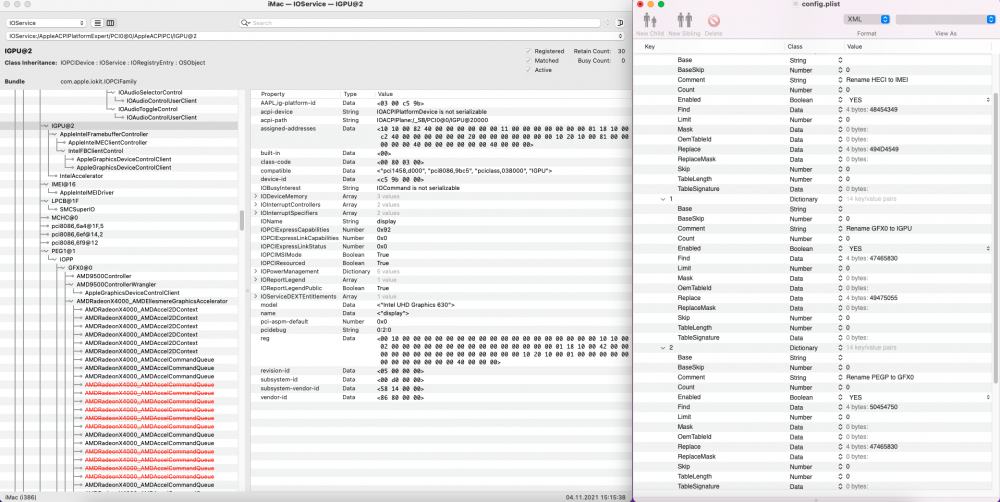This screenshot has width=1000, height=502.
Task: Collapse dictionary 1 in config.plist
Action: pyautogui.click(x=663, y=199)
